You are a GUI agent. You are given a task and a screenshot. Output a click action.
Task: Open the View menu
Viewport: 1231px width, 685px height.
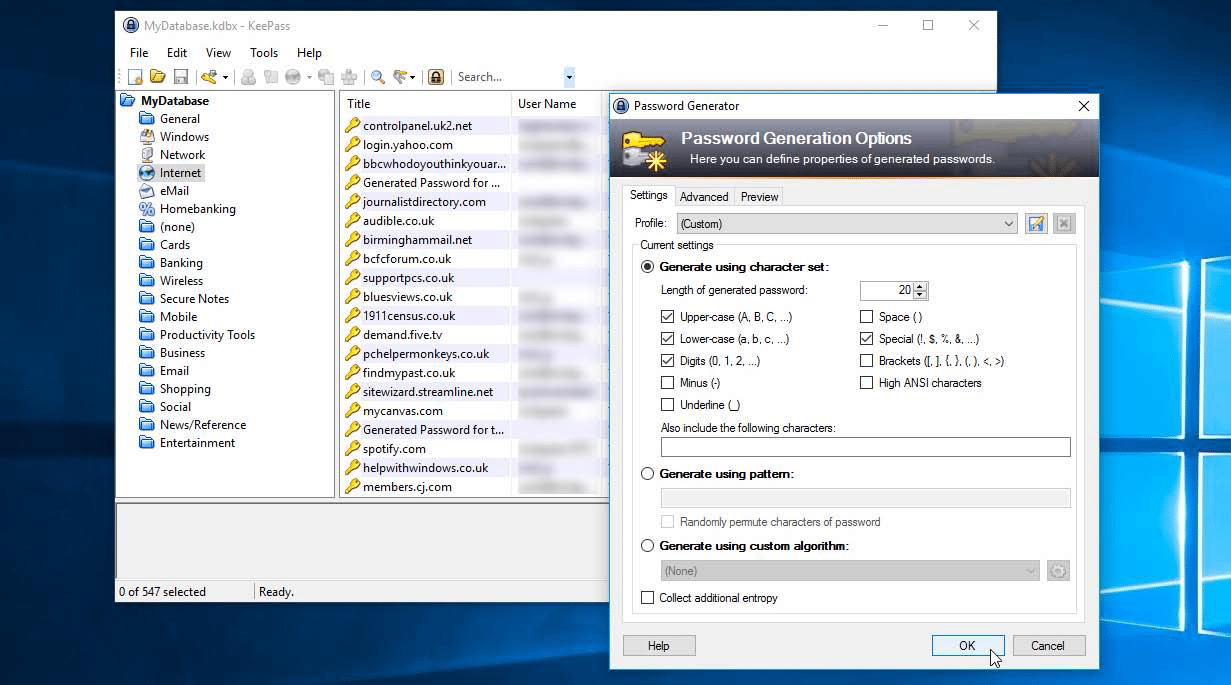coord(218,53)
